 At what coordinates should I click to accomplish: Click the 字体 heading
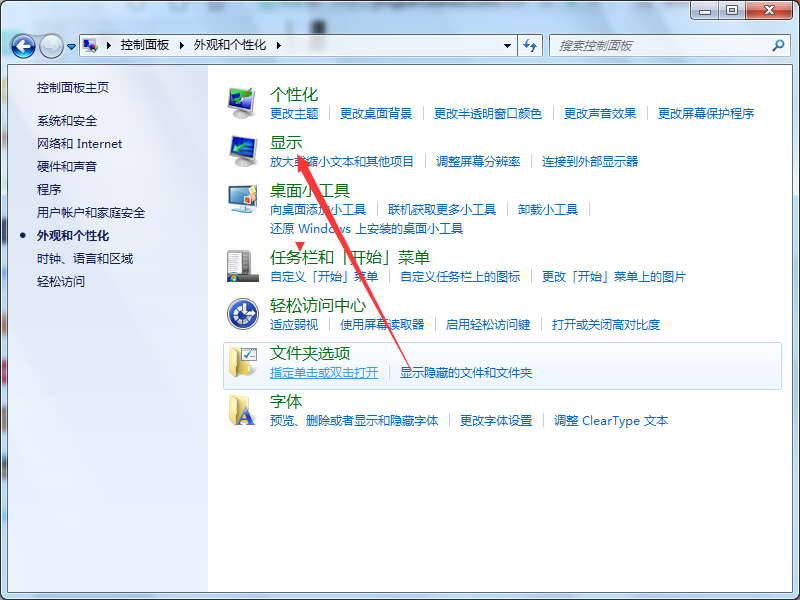click(x=286, y=402)
